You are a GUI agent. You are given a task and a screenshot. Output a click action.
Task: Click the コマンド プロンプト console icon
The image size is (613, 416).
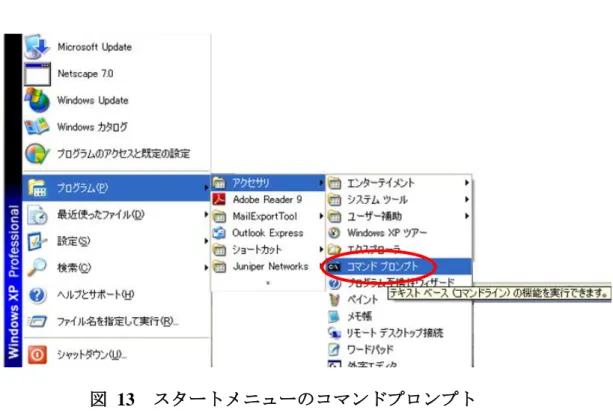click(334, 267)
